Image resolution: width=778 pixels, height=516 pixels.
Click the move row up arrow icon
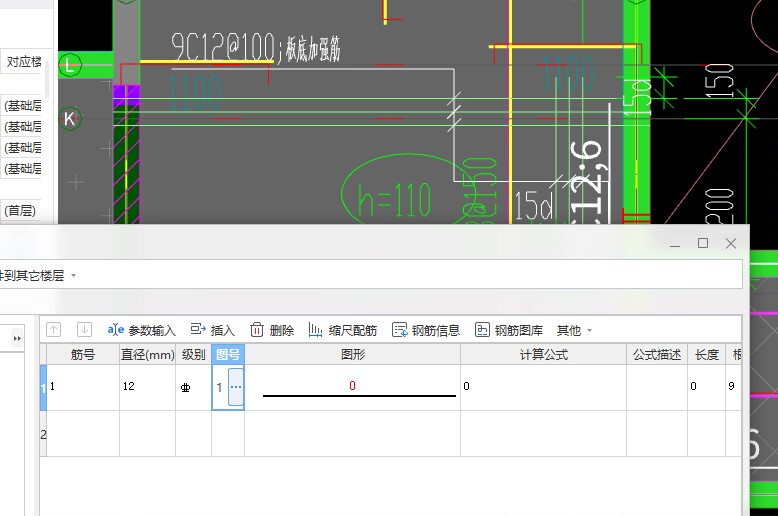click(x=54, y=329)
